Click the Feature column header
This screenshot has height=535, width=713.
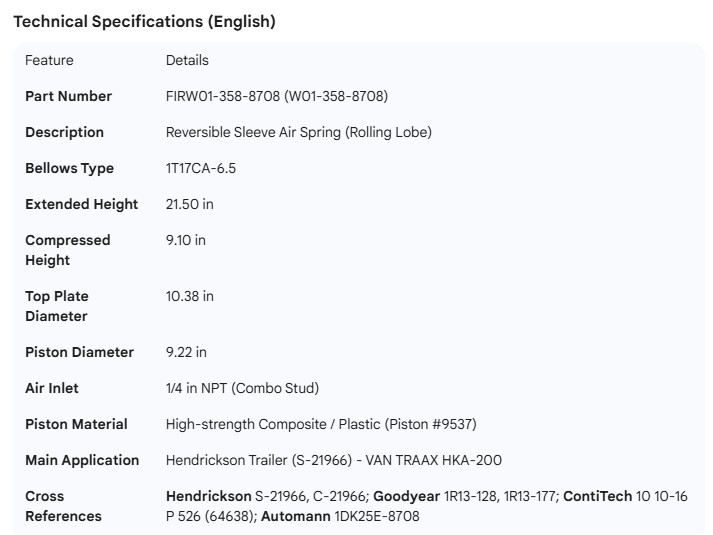[x=49, y=60]
